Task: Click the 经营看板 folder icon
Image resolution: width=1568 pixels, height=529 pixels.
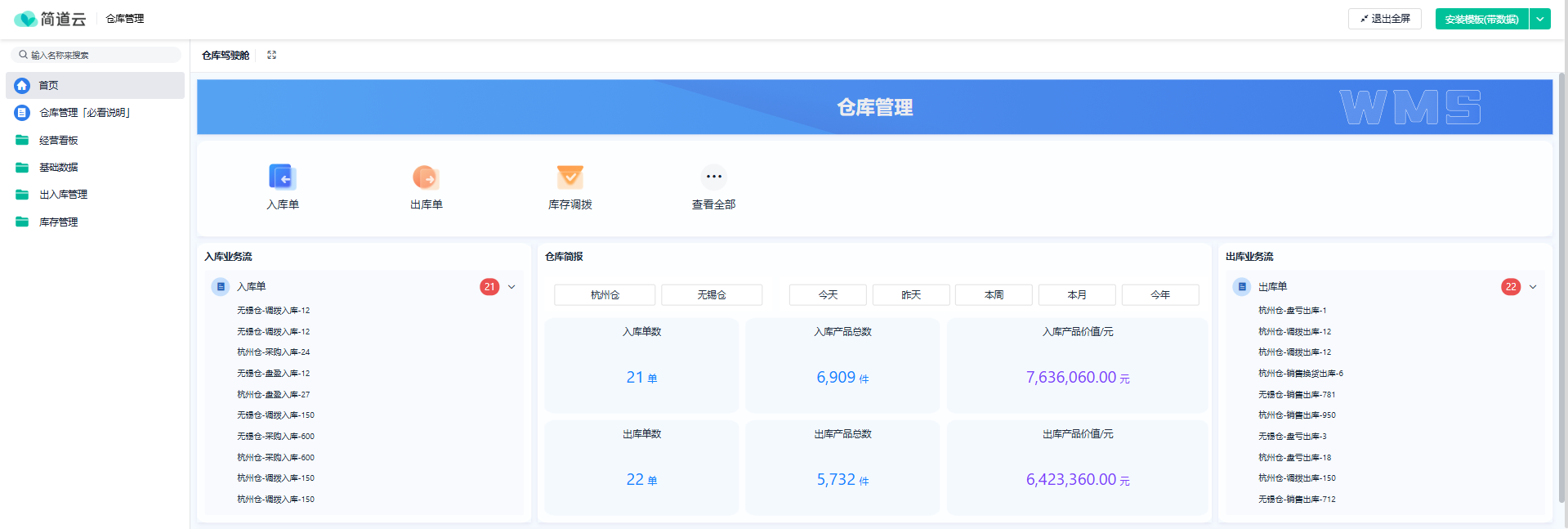Action: 22,140
